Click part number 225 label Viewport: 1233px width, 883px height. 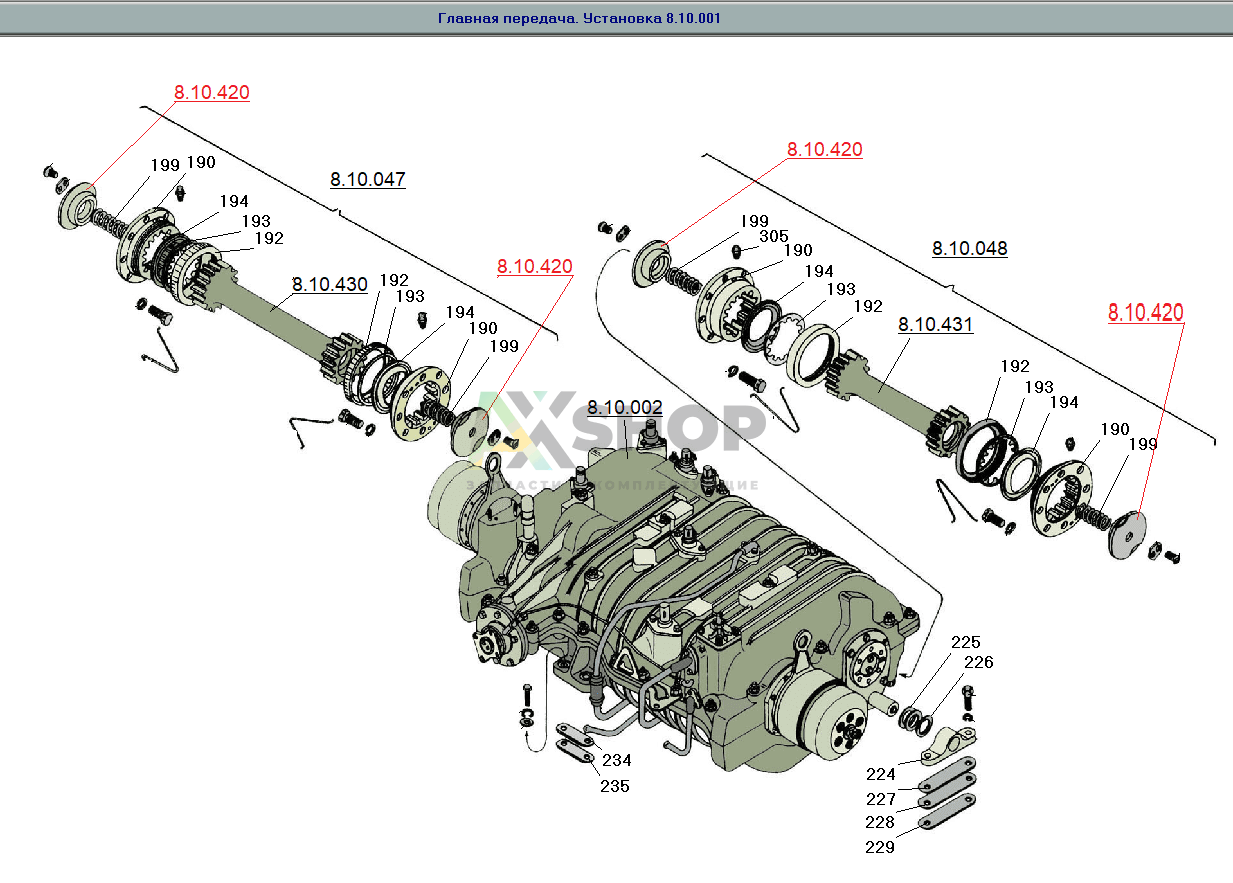pos(965,642)
